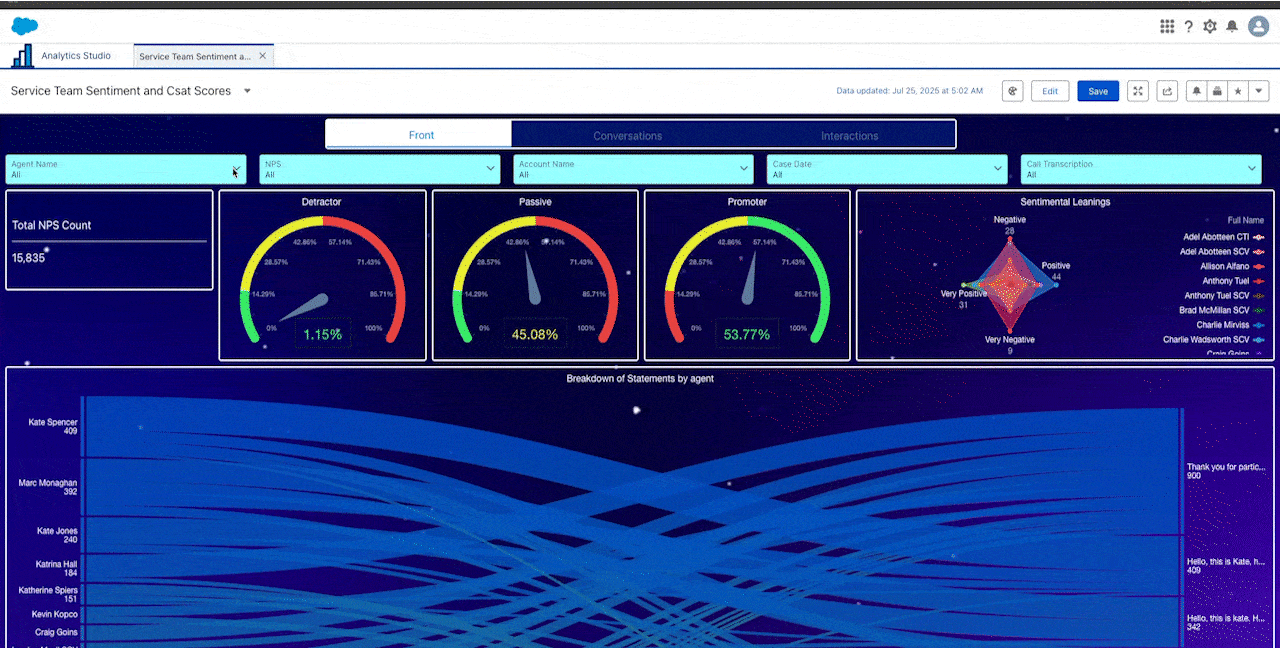Click the Help question mark icon
Screen dimensions: 1280x650
1188,27
